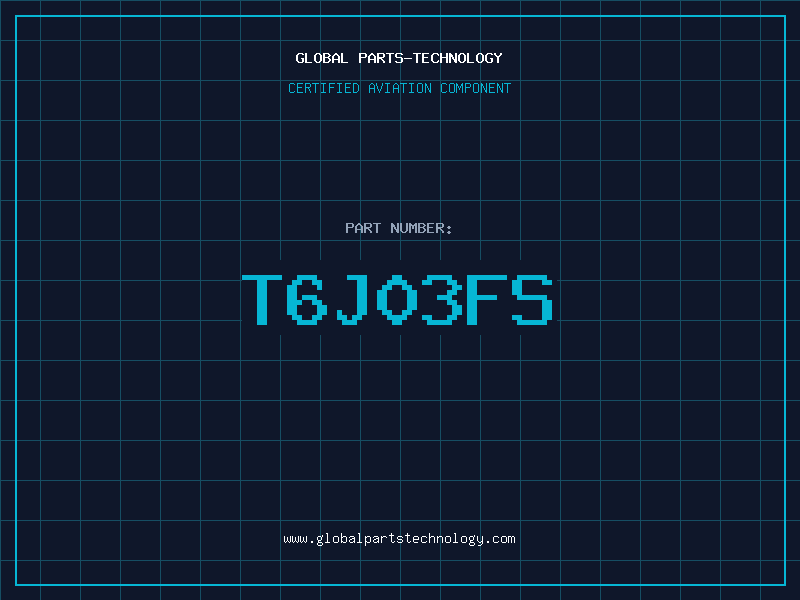
Task: Click the GLOBAL PARTS-TECHNOLOGY heading
Action: click(x=399, y=58)
